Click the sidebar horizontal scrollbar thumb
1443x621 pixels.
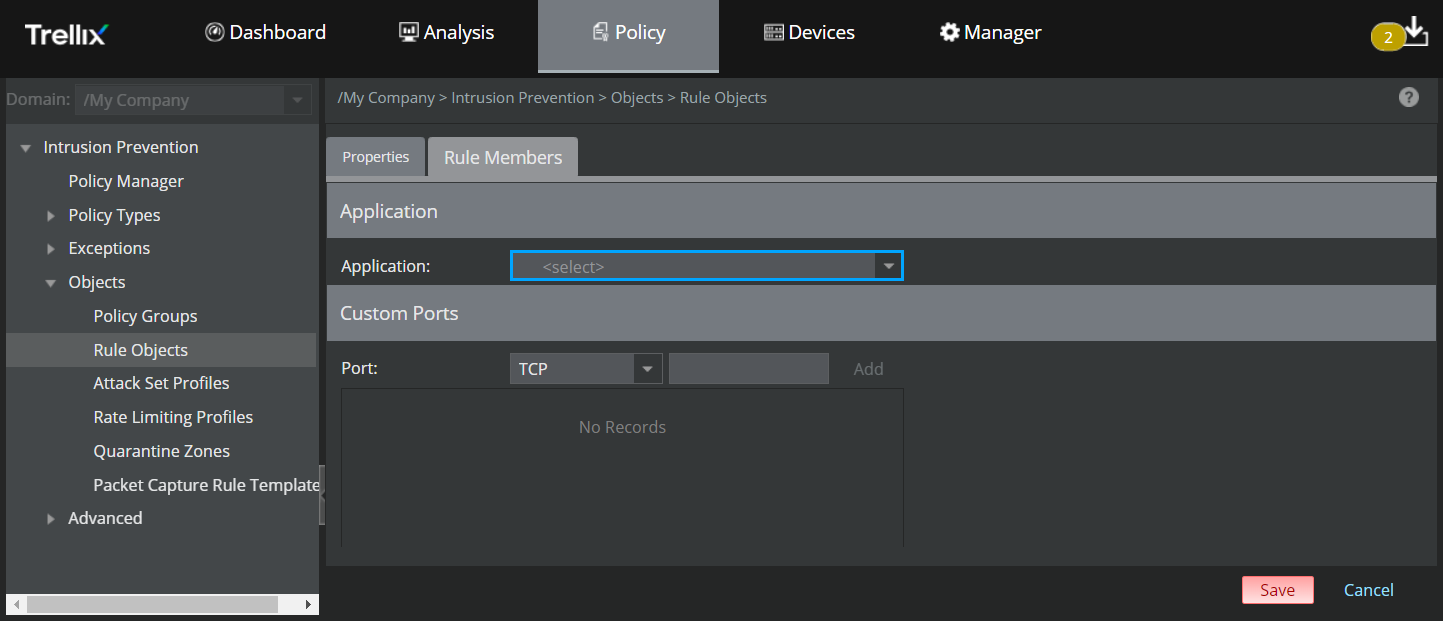152,604
